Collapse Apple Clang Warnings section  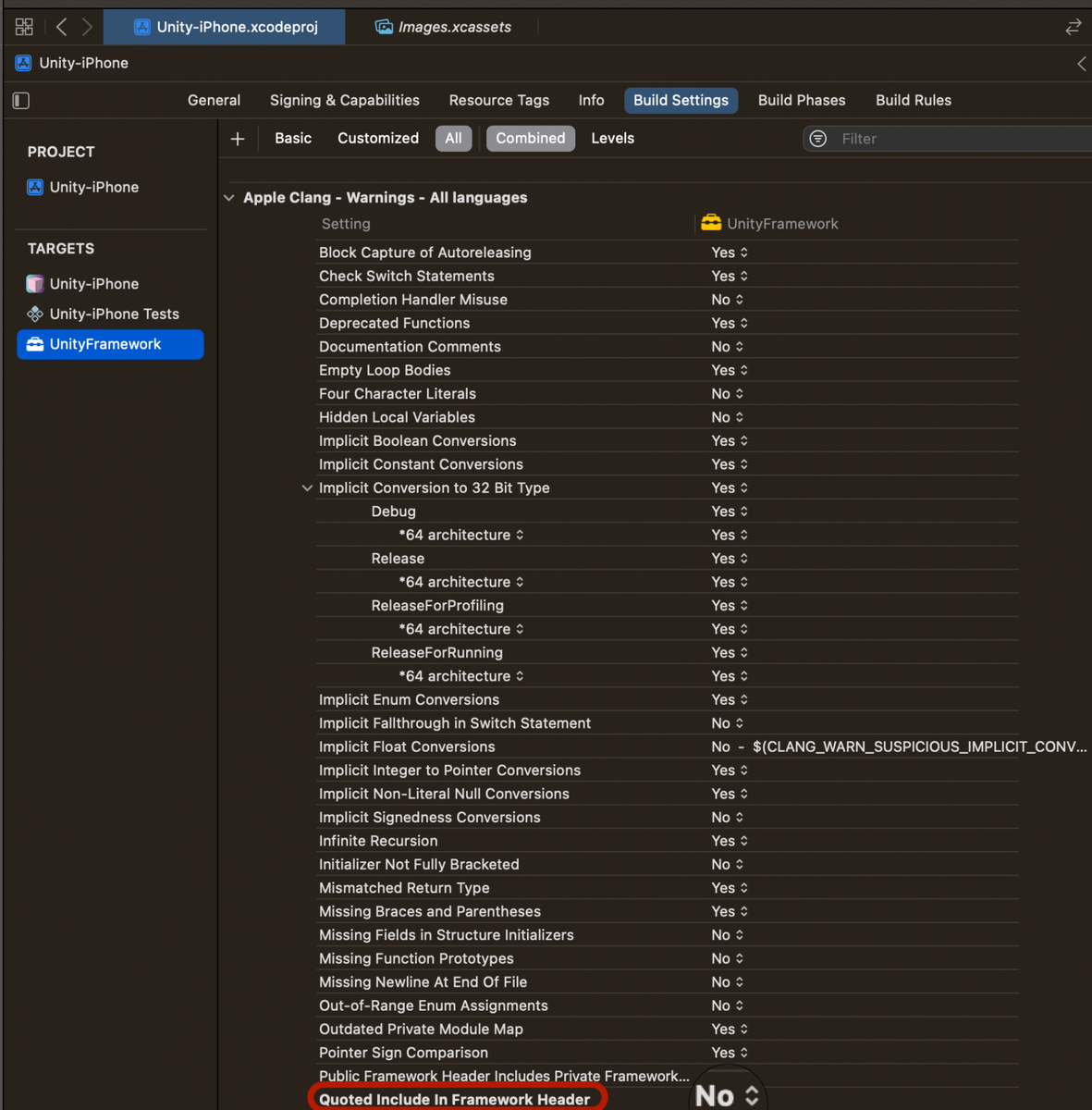click(x=229, y=198)
